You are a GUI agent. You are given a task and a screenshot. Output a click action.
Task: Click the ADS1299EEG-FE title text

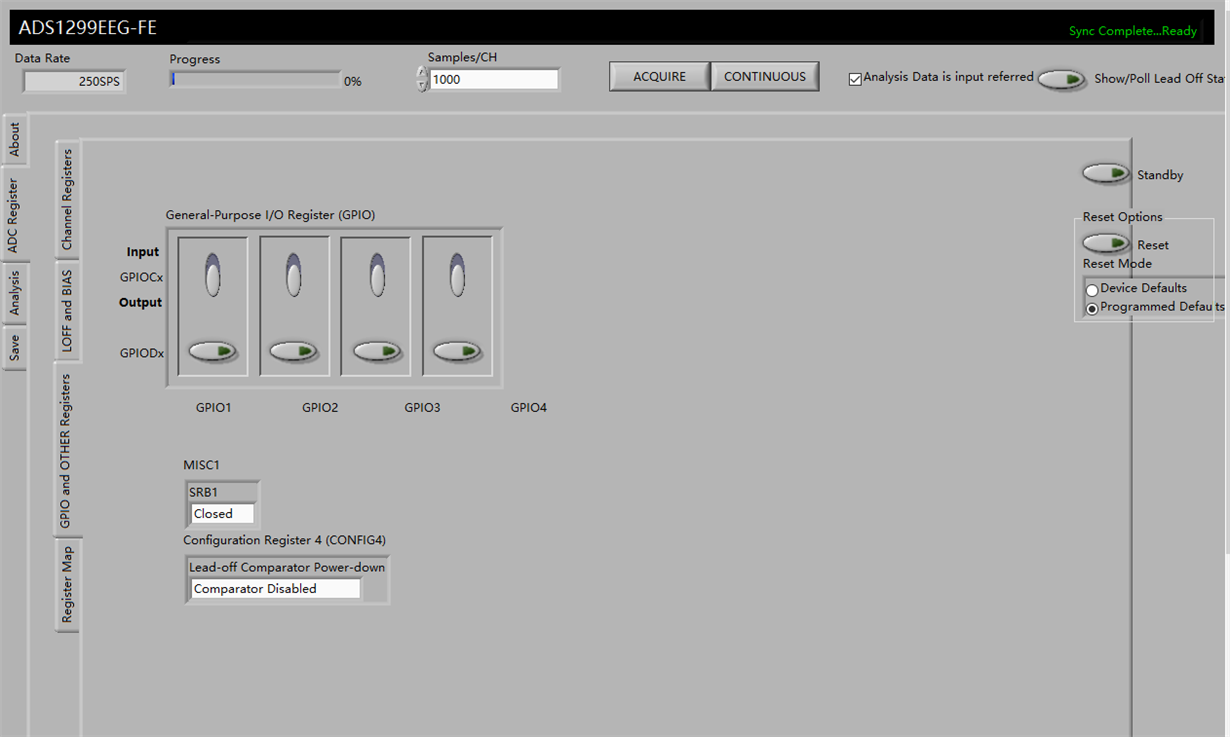(88, 28)
